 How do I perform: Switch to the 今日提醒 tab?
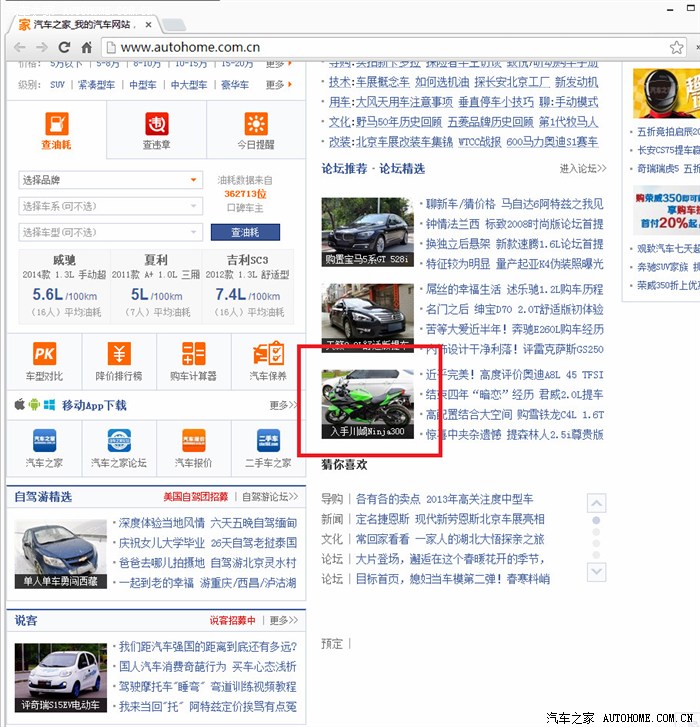[256, 130]
